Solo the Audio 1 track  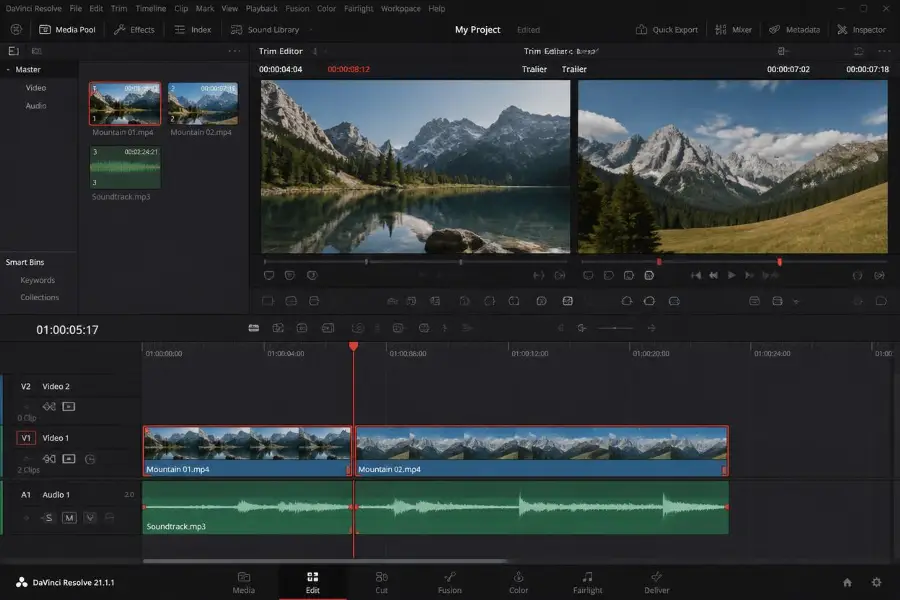48,518
